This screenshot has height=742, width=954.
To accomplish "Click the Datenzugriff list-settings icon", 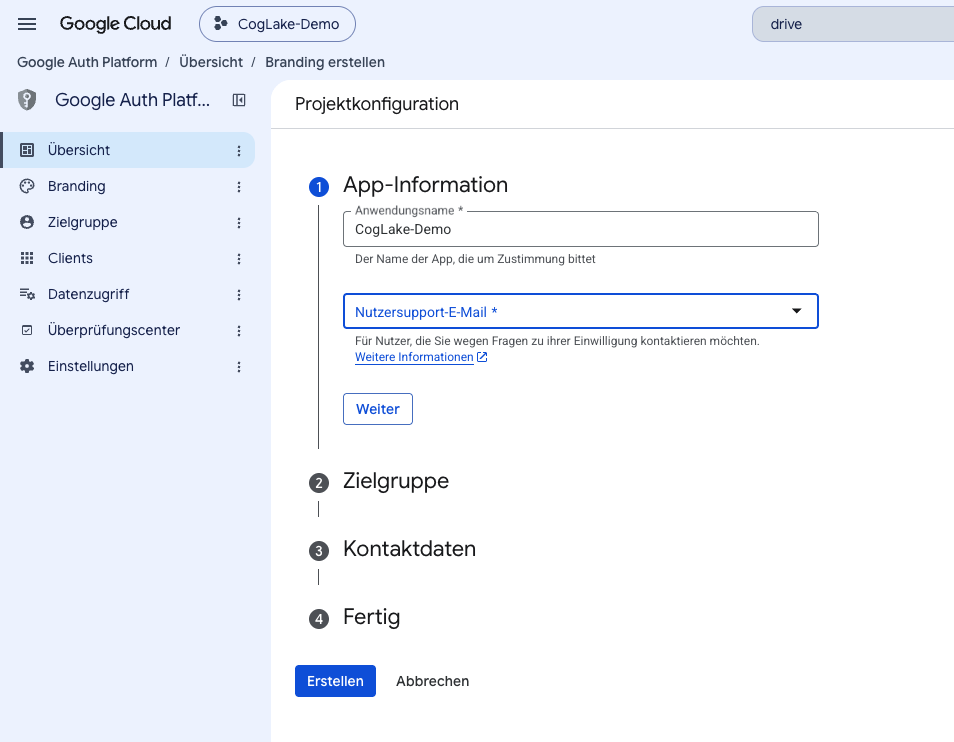I will pos(27,294).
